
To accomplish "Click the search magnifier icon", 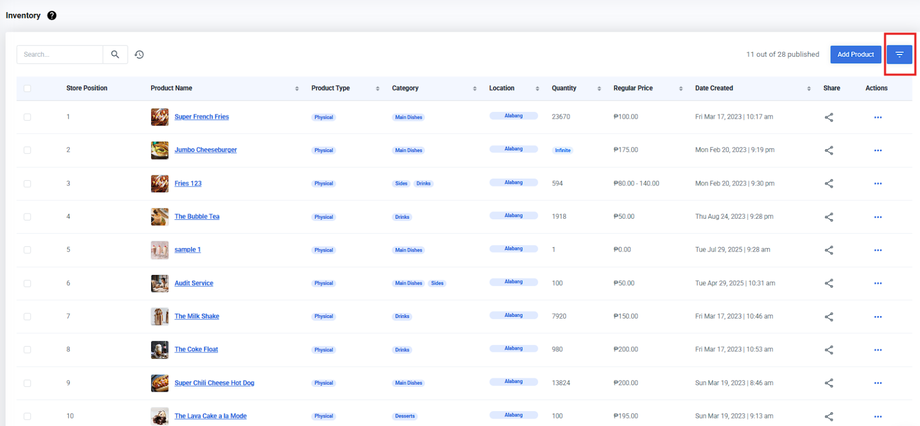I will (x=115, y=55).
